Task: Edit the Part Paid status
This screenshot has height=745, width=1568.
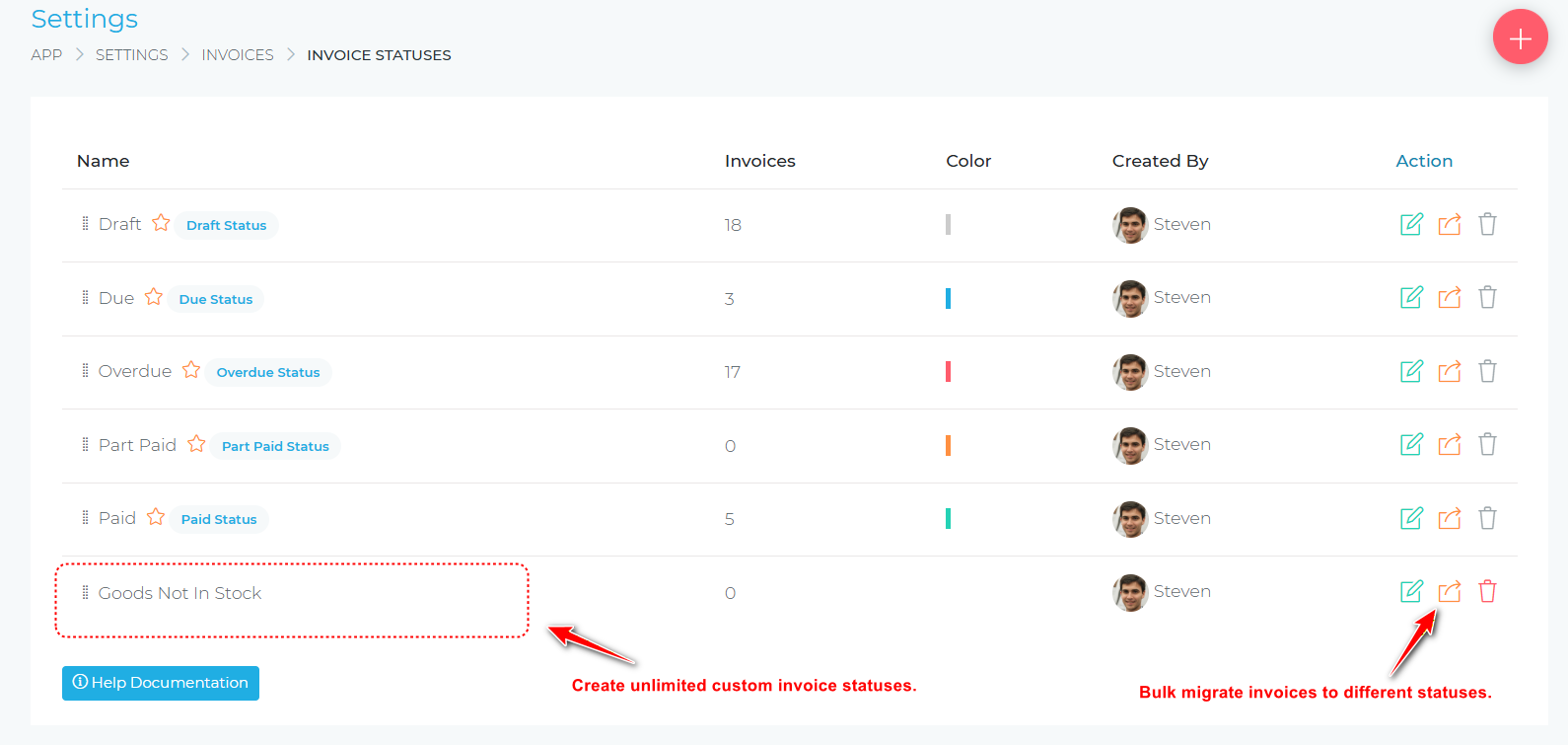Action: [1410, 444]
